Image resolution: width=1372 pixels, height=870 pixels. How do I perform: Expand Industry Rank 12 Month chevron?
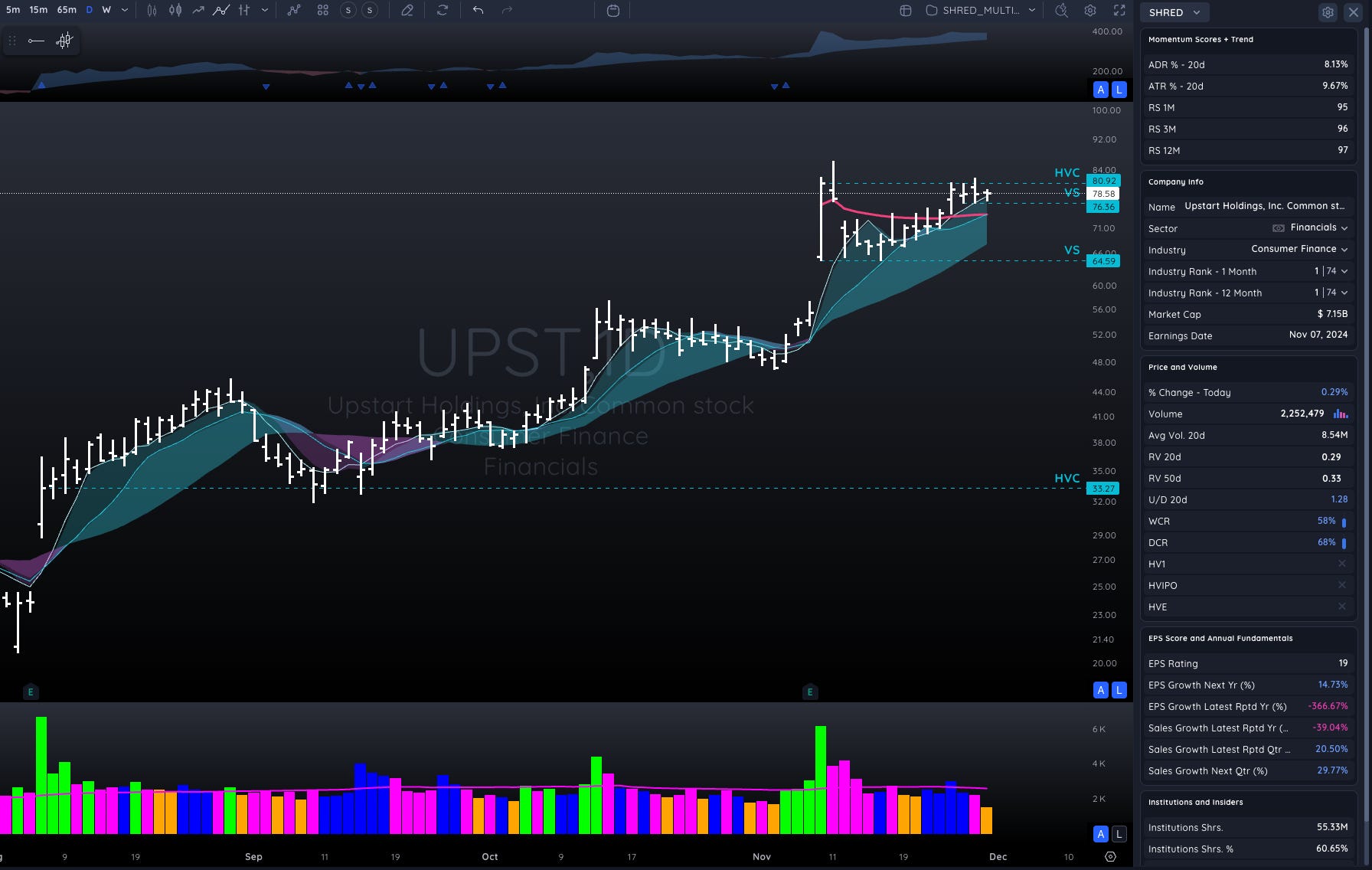coord(1344,293)
